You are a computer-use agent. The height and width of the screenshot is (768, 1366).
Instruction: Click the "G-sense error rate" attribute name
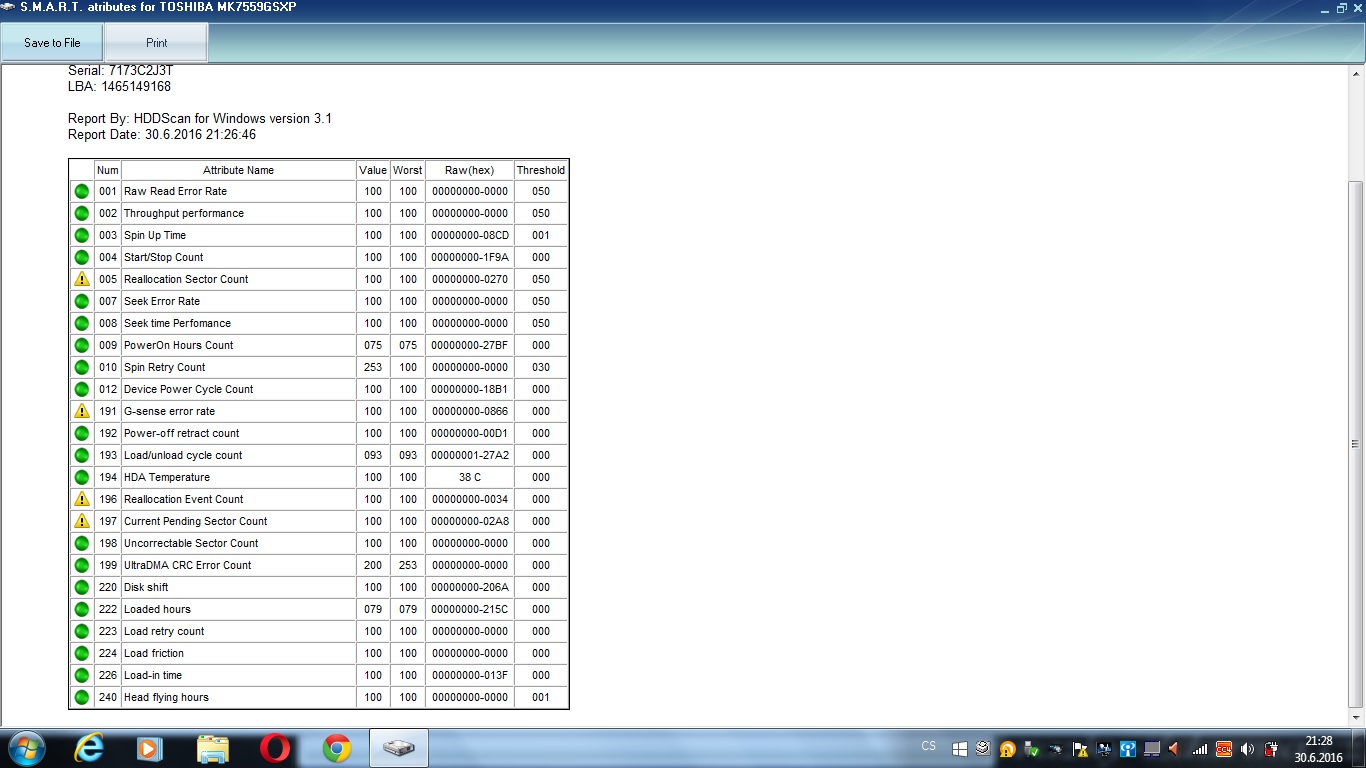[169, 411]
